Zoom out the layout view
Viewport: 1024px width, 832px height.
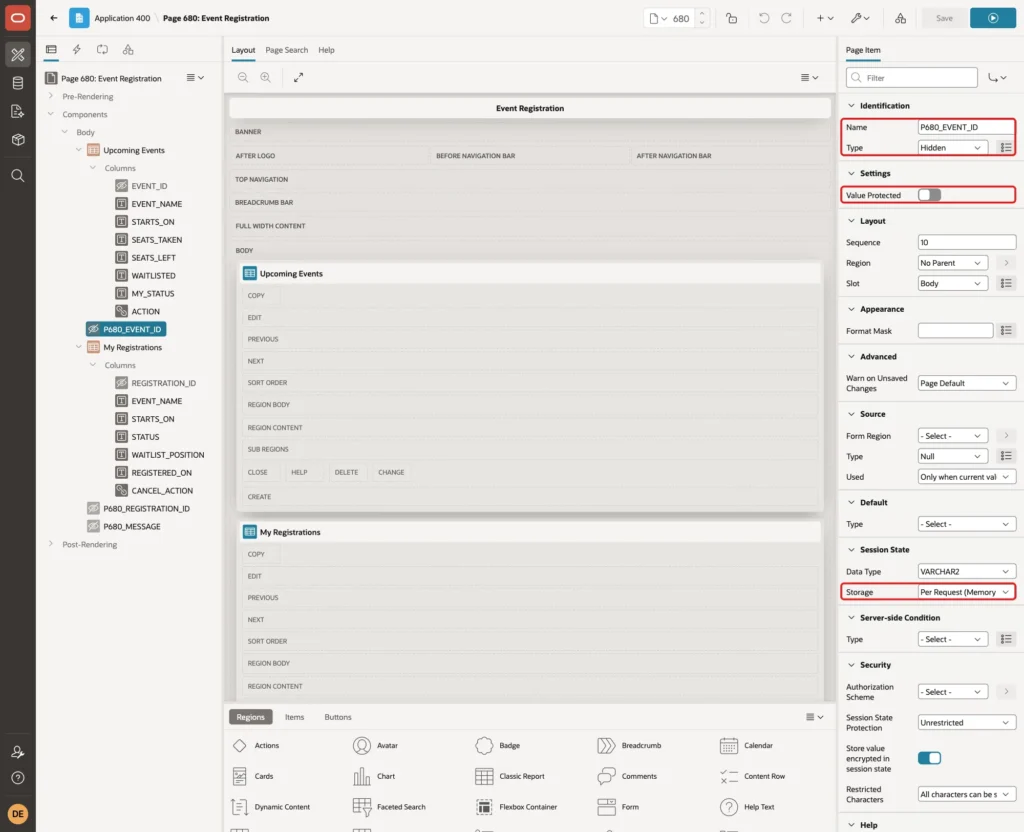(x=243, y=78)
